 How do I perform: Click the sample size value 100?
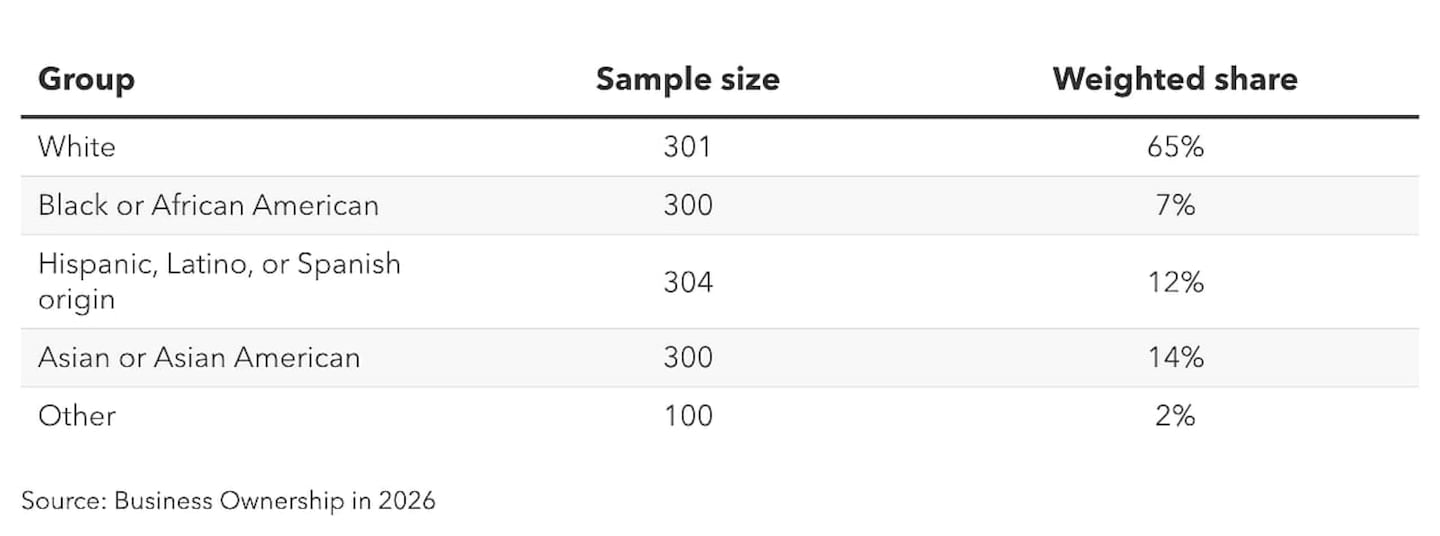pyautogui.click(x=688, y=415)
